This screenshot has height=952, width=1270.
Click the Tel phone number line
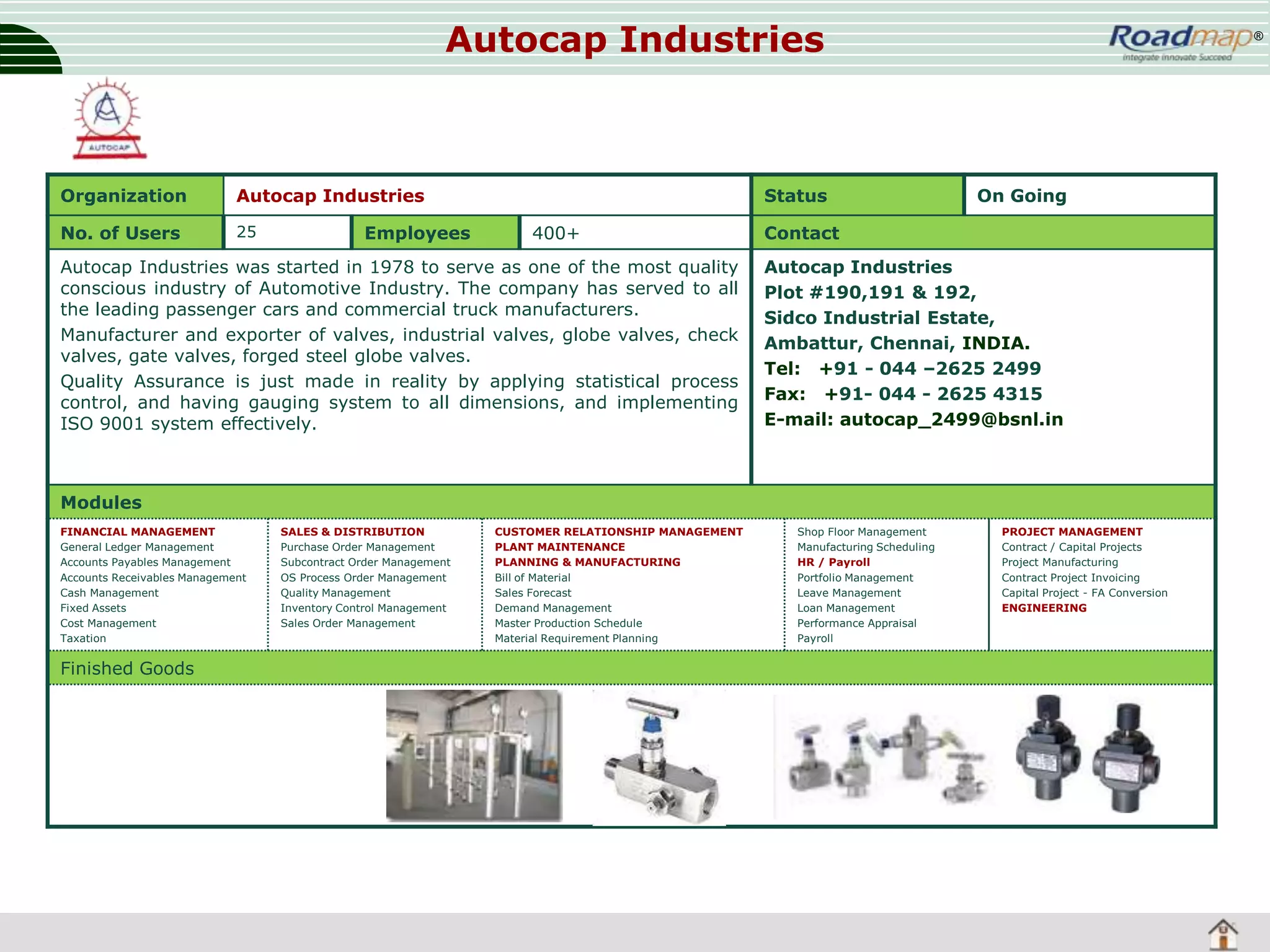pyautogui.click(x=902, y=369)
